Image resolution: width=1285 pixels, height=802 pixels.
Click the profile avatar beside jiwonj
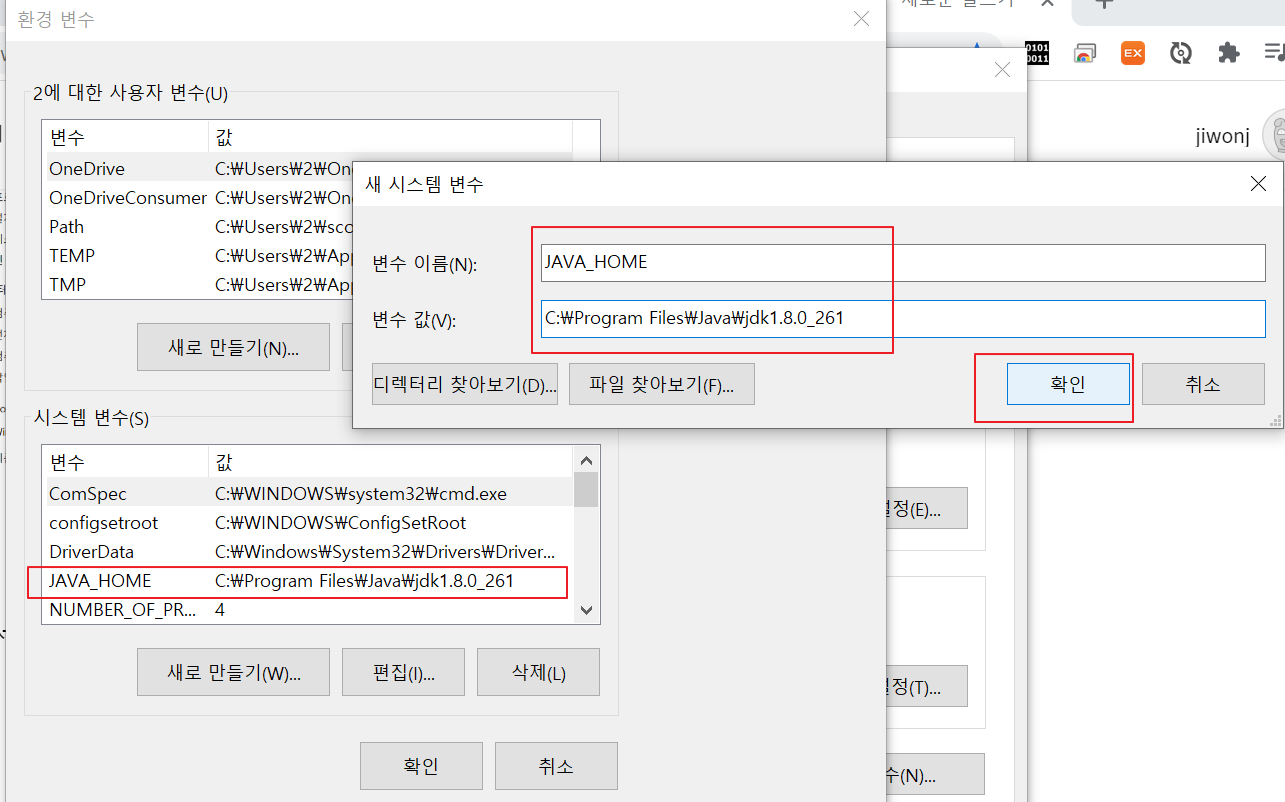click(1275, 135)
